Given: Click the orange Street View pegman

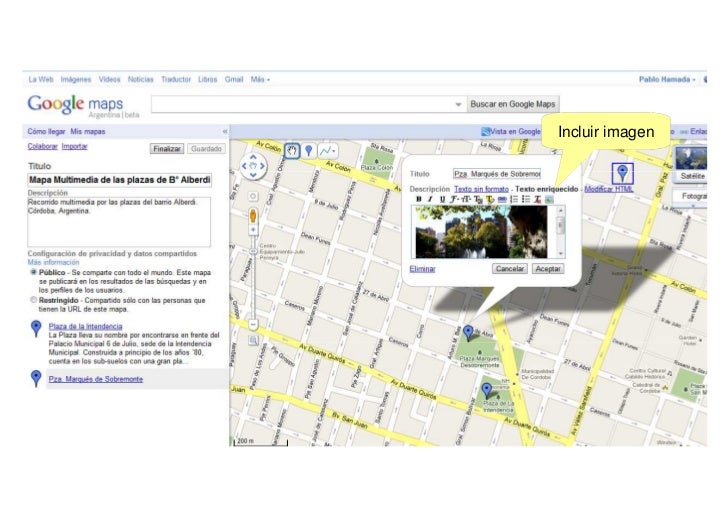Looking at the screenshot, I should click(253, 216).
